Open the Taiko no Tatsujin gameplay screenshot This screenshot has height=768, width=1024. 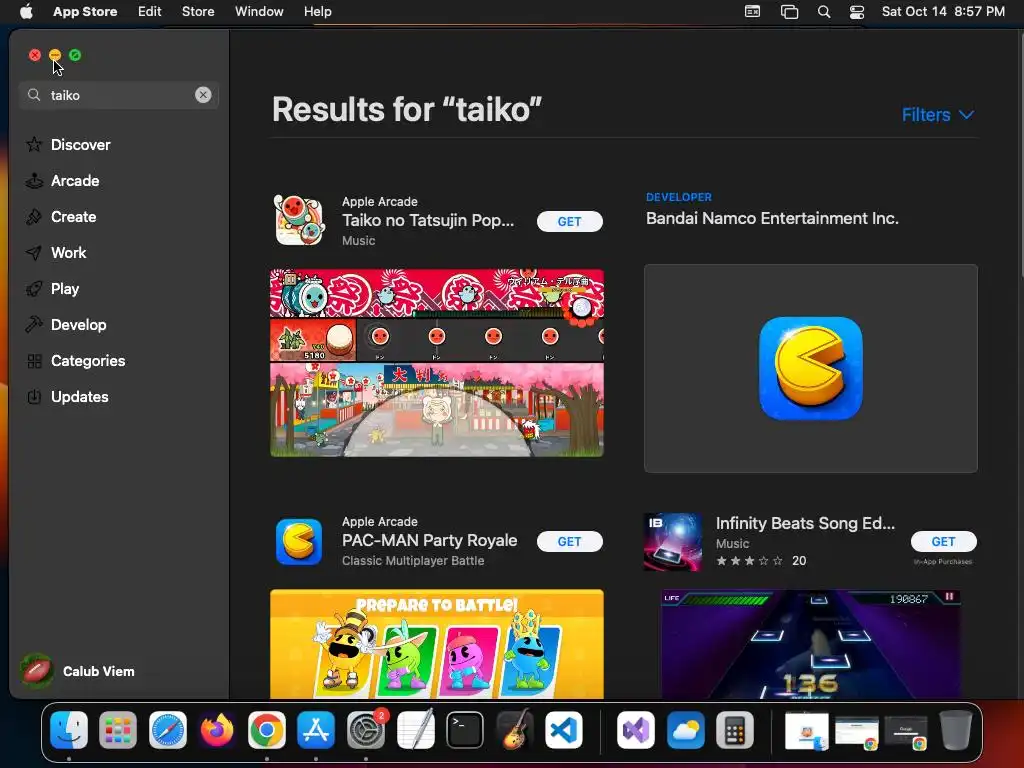[x=437, y=362]
